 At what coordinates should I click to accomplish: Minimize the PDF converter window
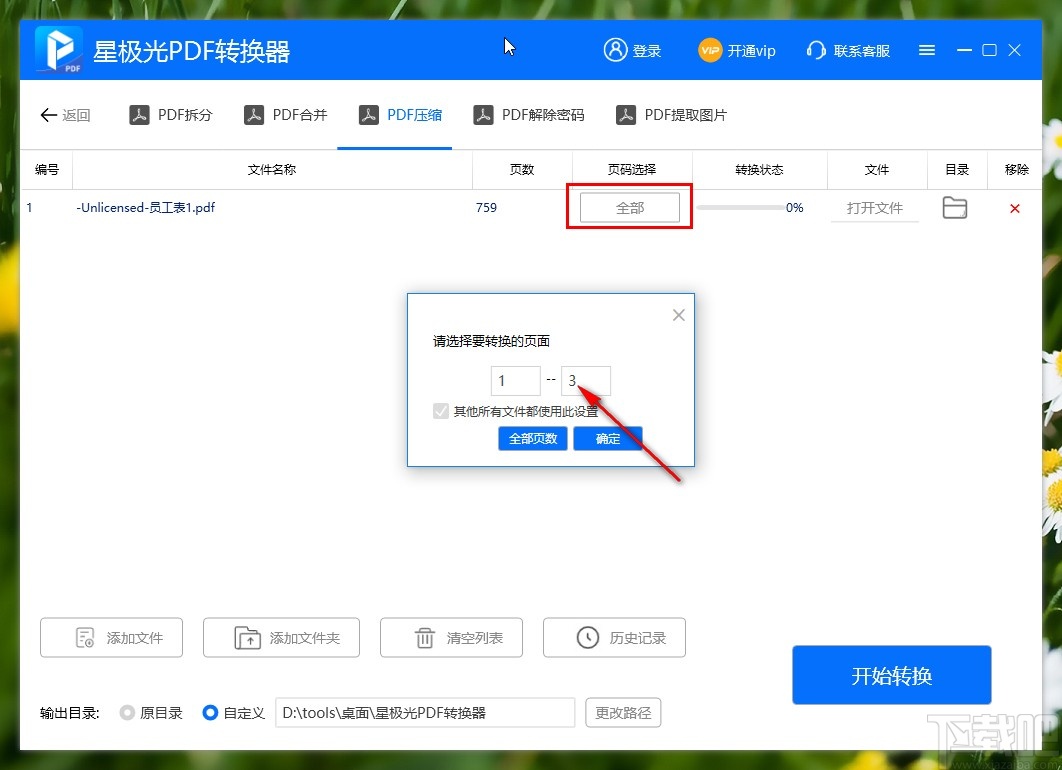964,50
